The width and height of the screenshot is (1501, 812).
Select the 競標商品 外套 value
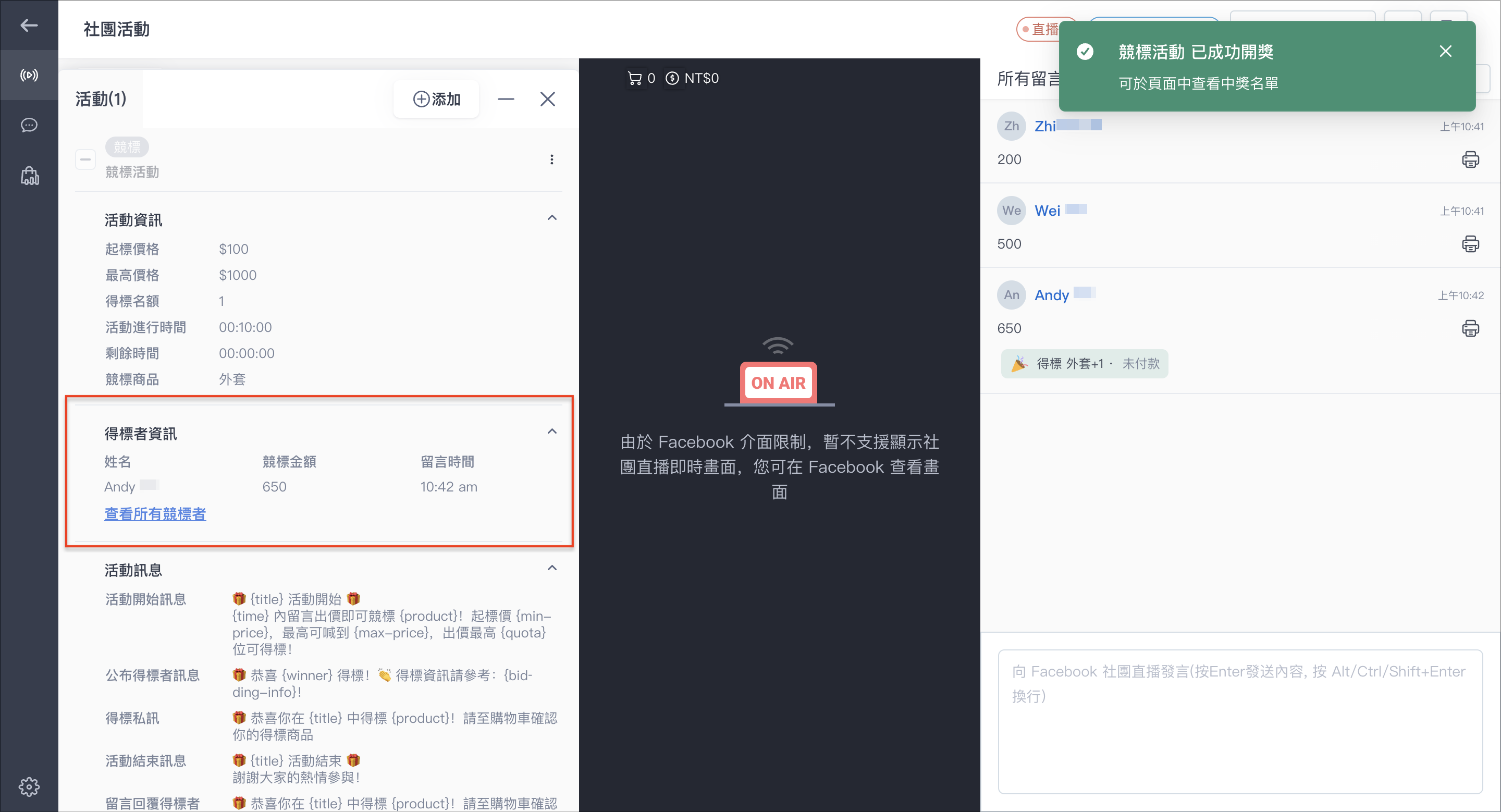[x=232, y=380]
